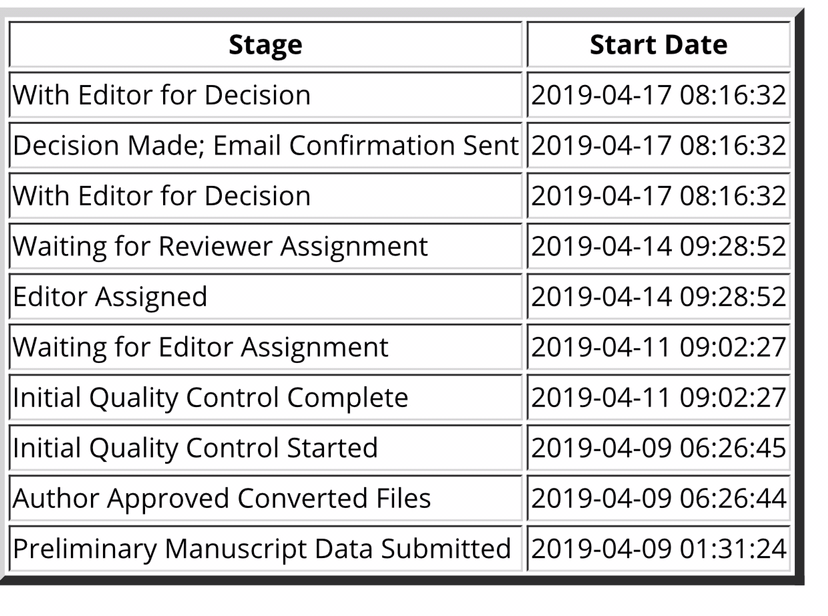Click the Editor Assigned stage cell

pos(110,297)
